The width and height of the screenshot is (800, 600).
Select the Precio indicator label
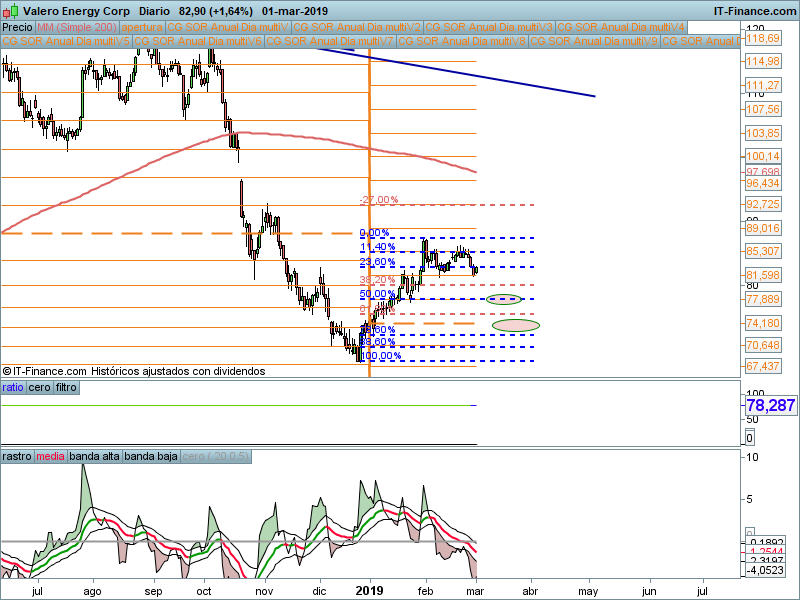pyautogui.click(x=17, y=27)
